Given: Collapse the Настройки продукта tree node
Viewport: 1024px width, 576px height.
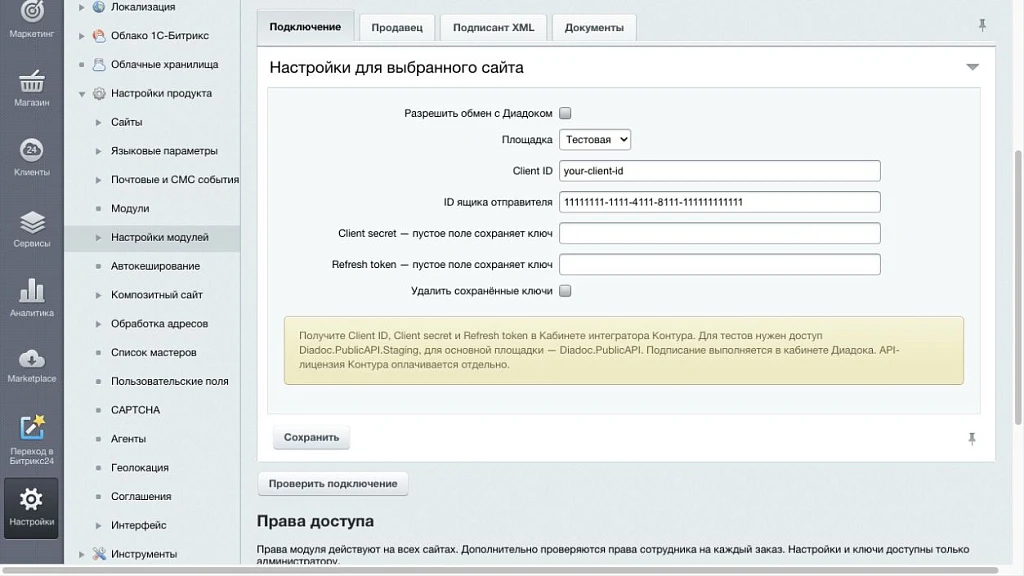Looking at the screenshot, I should (x=82, y=94).
